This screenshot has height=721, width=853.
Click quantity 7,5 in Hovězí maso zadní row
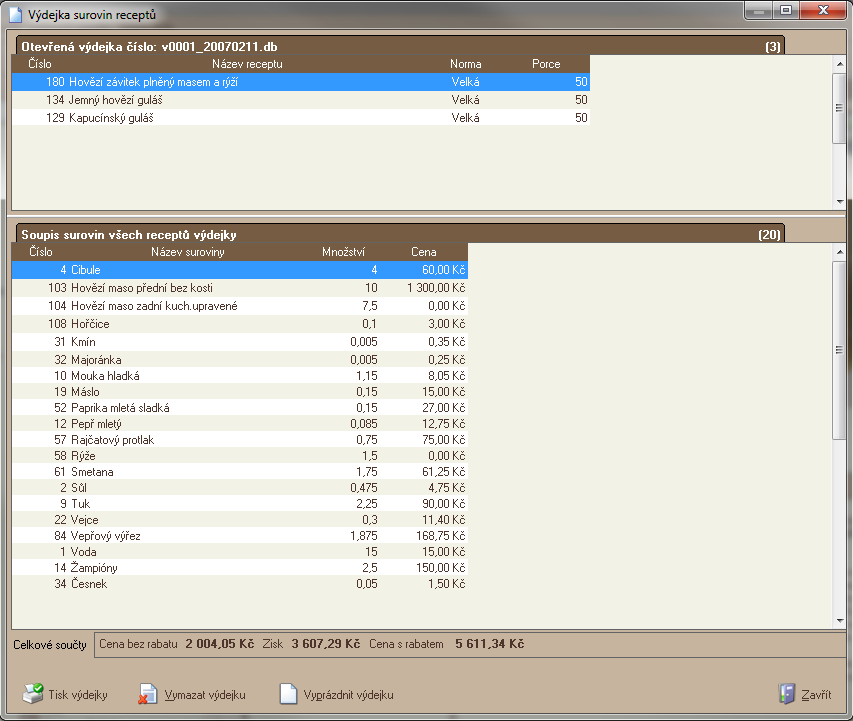coord(370,306)
